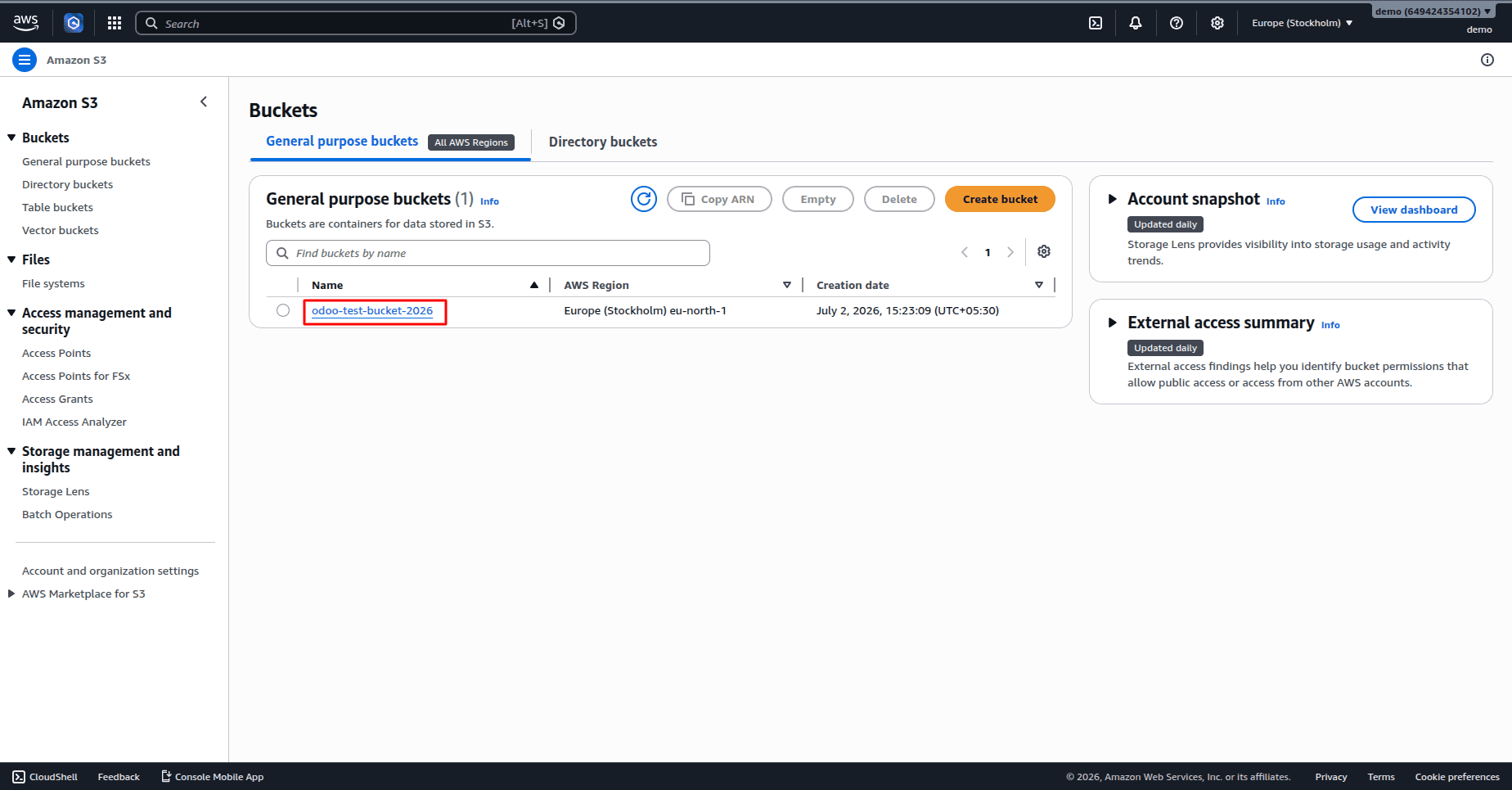
Task: Select the odoo-test-bucket-2026 radio button
Action: [283, 310]
